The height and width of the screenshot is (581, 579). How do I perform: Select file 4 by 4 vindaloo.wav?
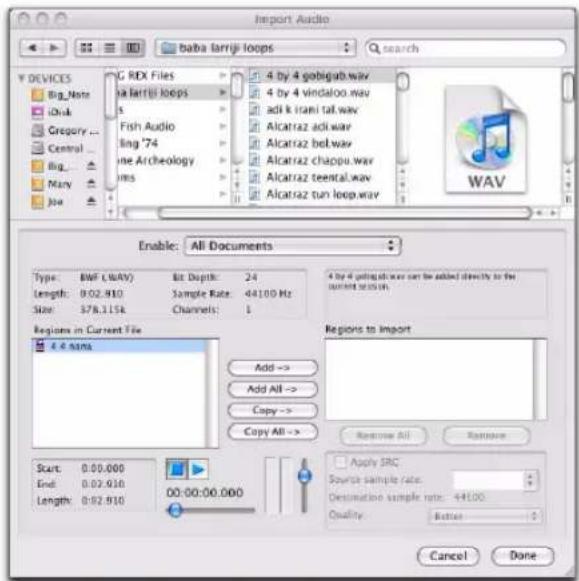(x=322, y=93)
